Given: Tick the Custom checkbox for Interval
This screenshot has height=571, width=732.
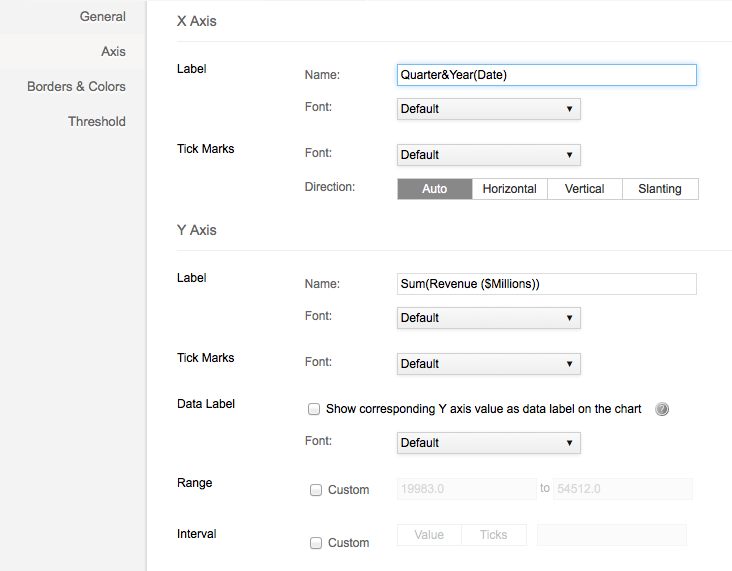Looking at the screenshot, I should [x=316, y=543].
